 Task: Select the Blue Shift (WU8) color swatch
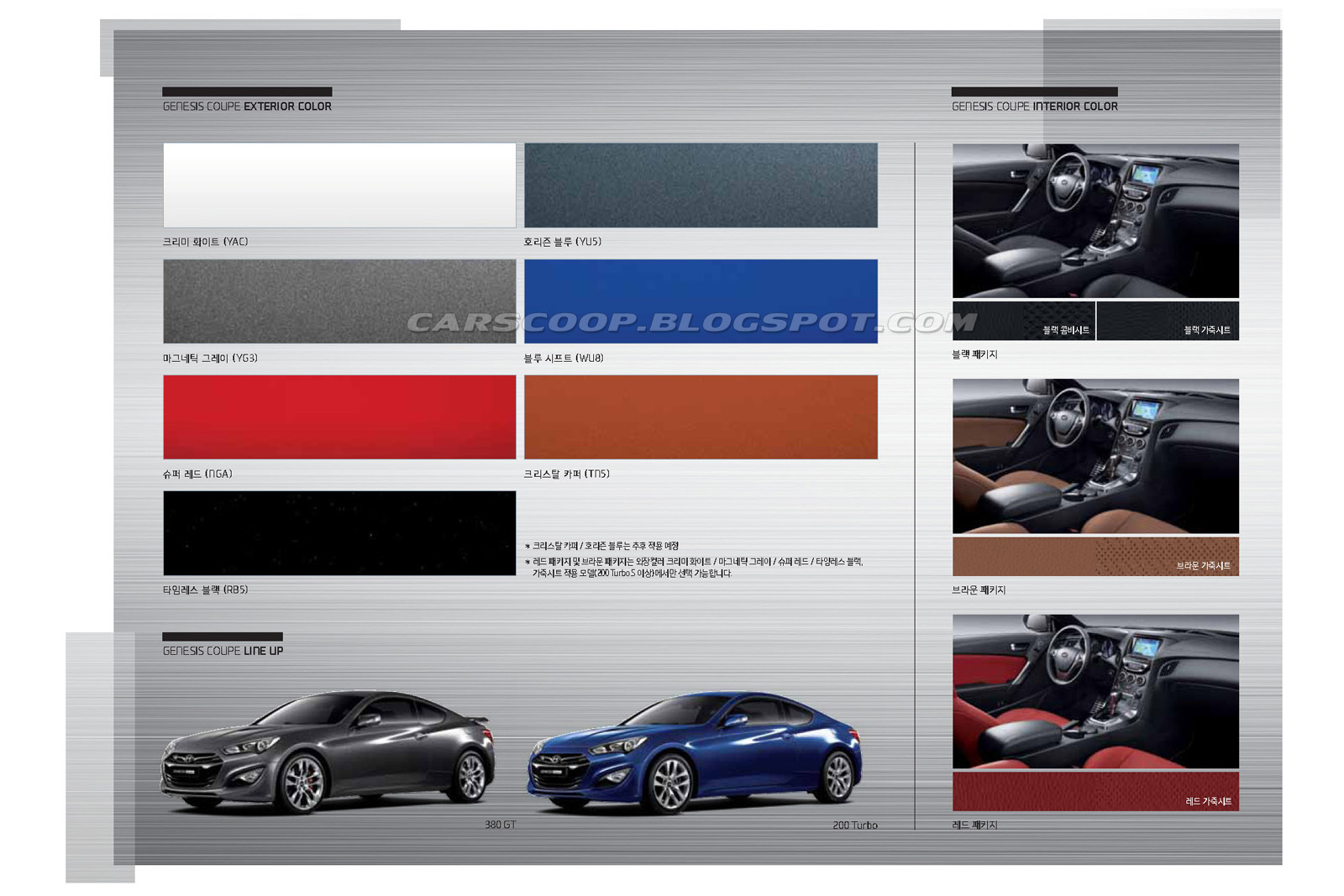pos(701,301)
